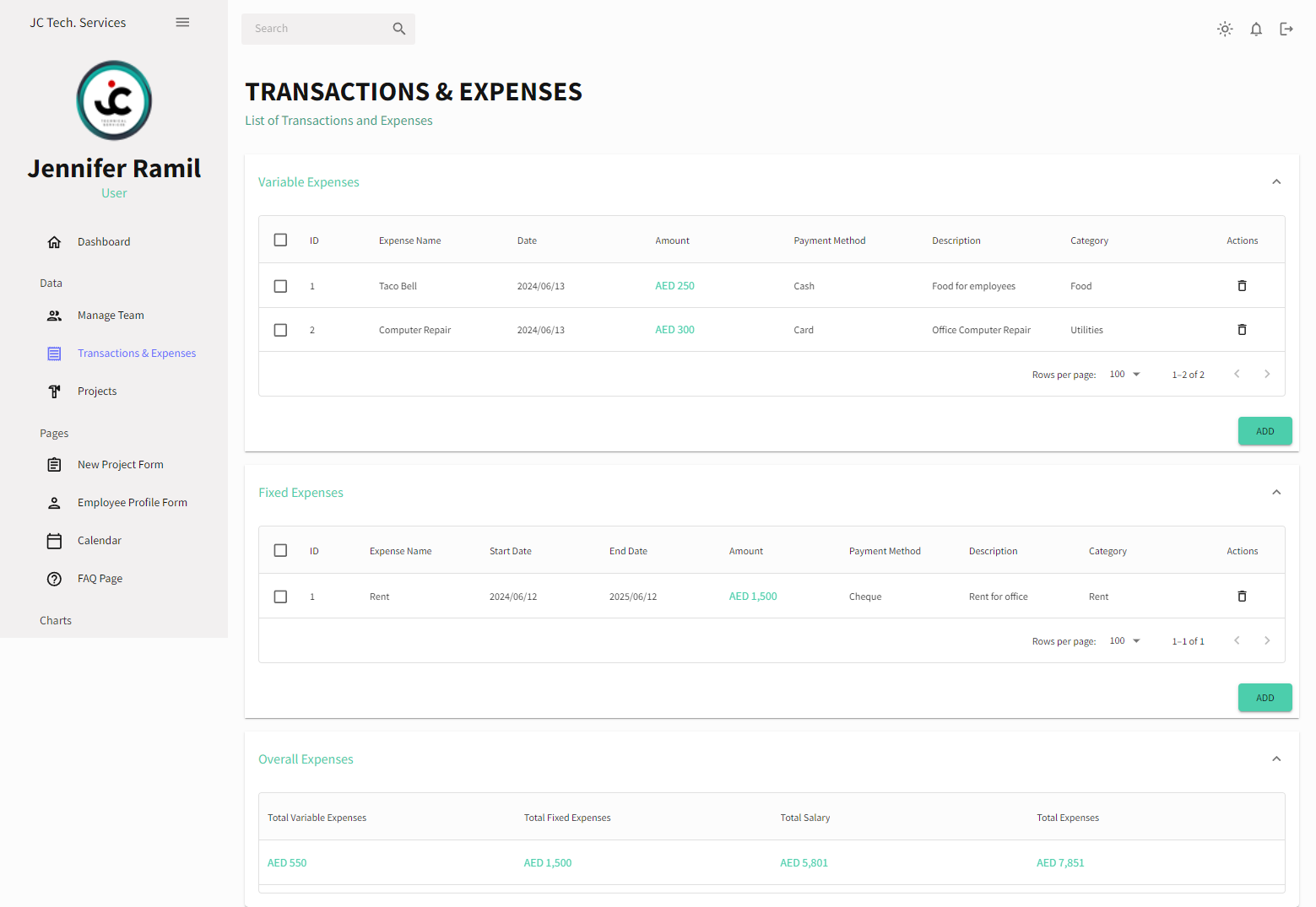Go to the Projects page
The image size is (1316, 907).
97,391
